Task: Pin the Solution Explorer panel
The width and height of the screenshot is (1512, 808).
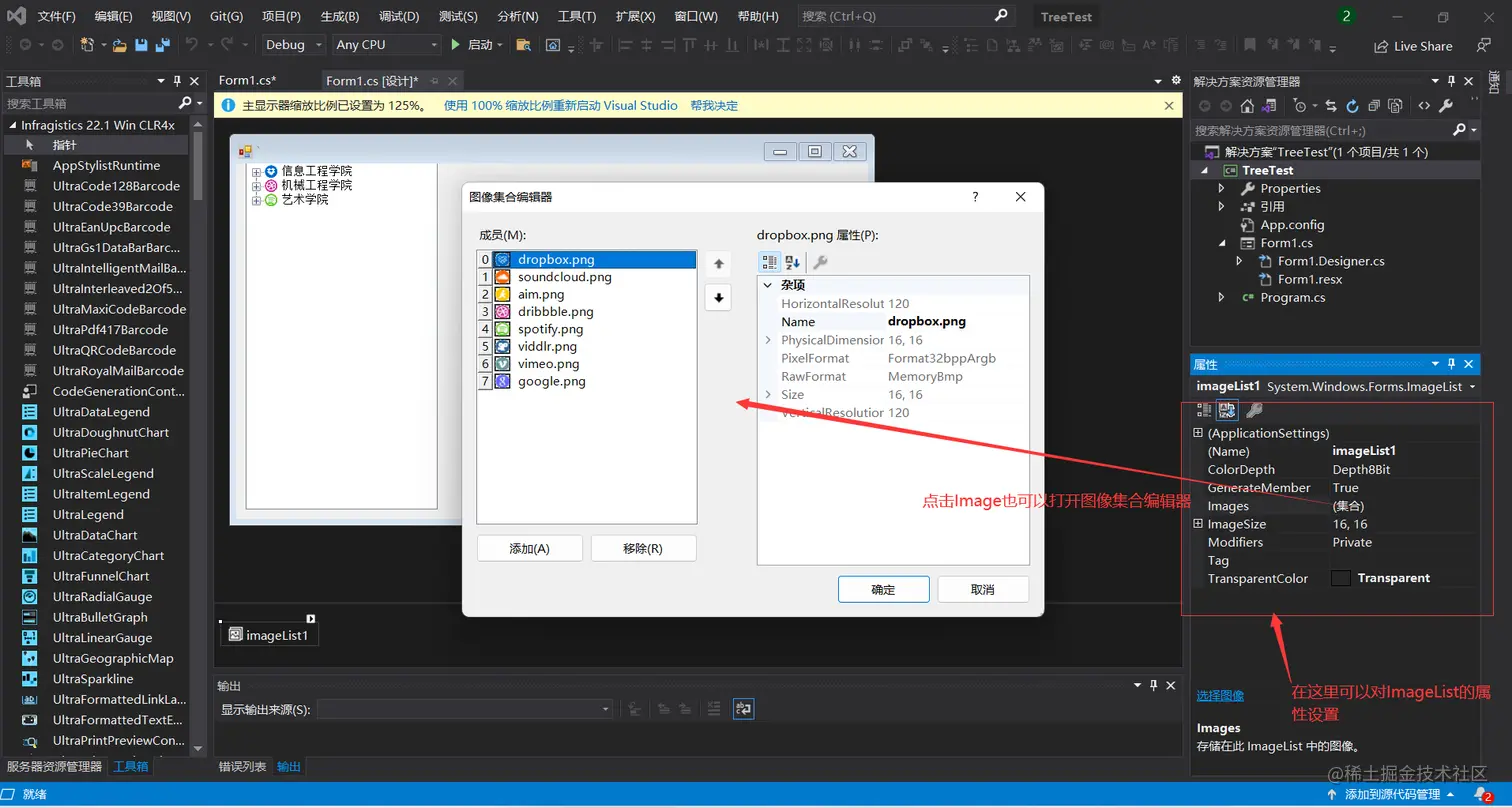Action: (x=1451, y=81)
